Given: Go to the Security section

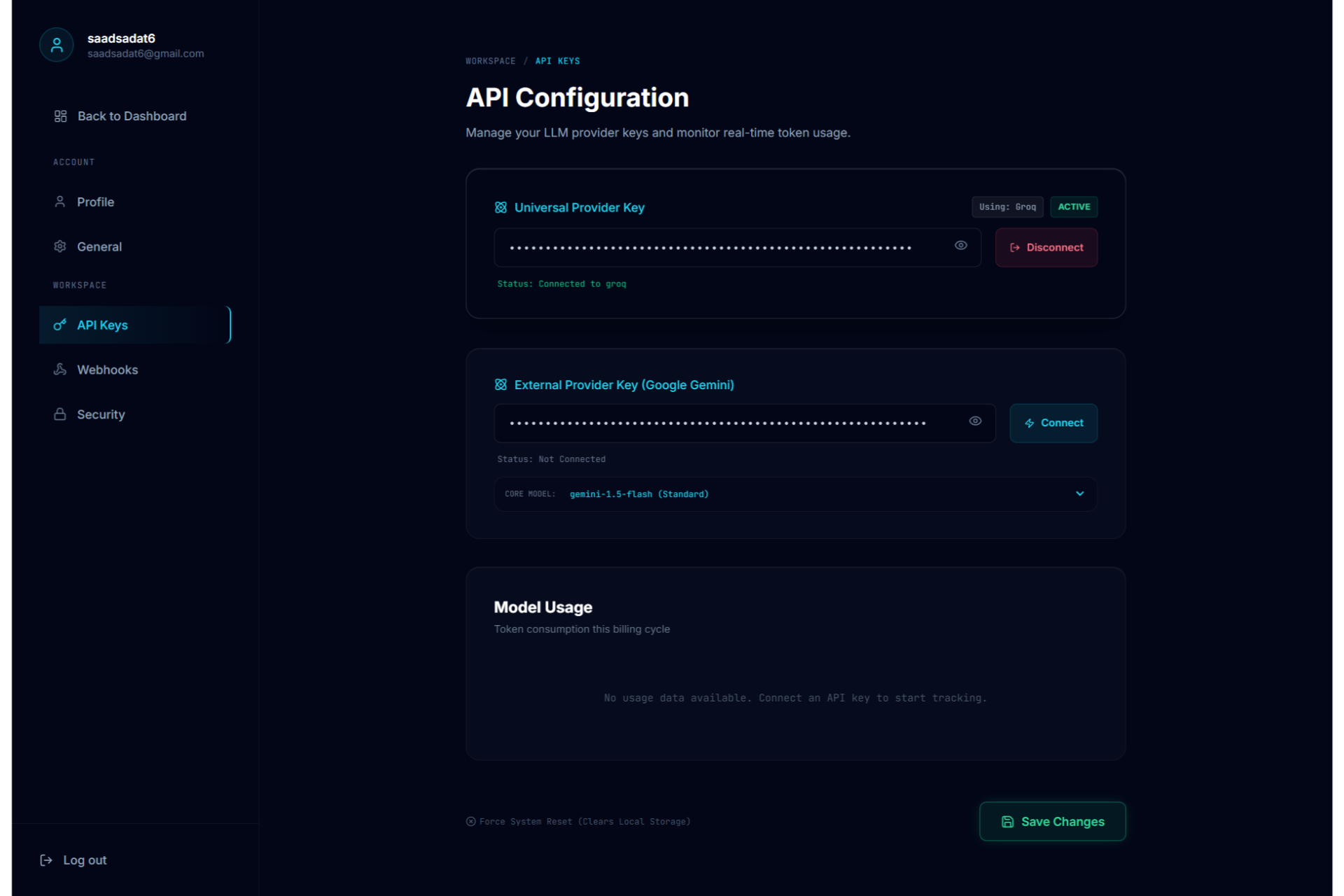Looking at the screenshot, I should (101, 414).
